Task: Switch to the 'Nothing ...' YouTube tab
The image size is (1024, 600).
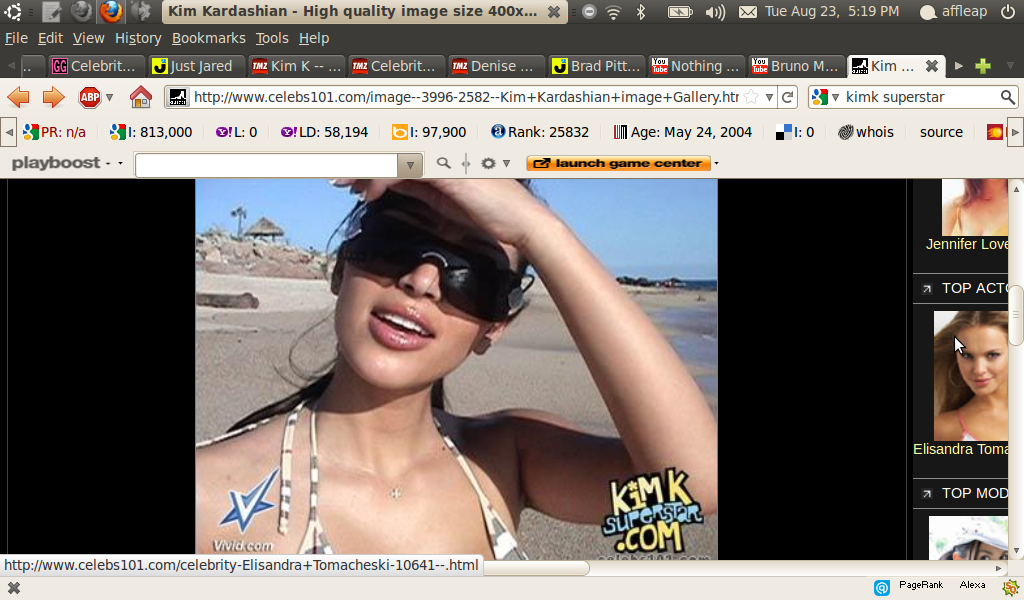Action: (x=696, y=66)
